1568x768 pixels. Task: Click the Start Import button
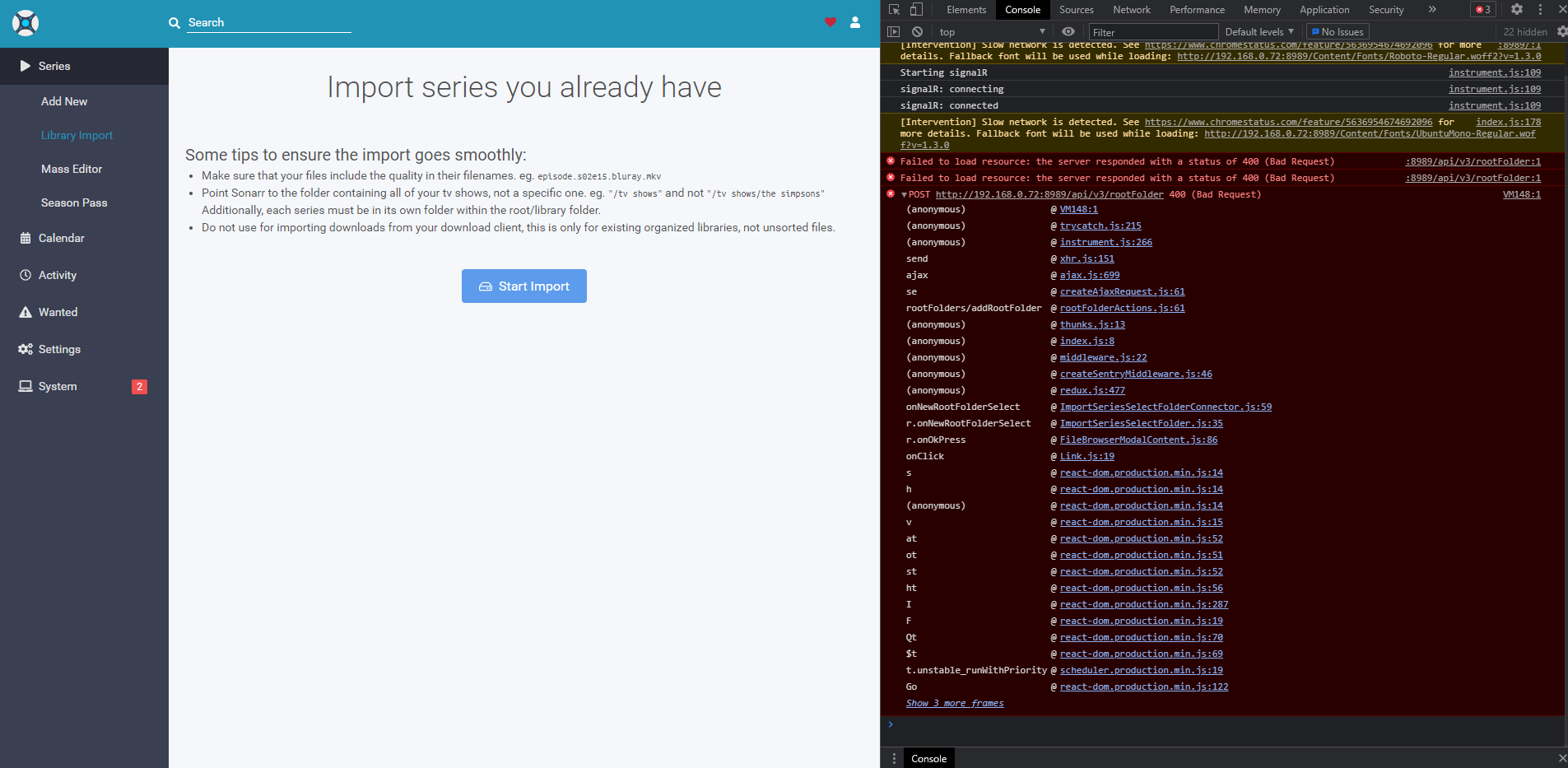tap(524, 286)
